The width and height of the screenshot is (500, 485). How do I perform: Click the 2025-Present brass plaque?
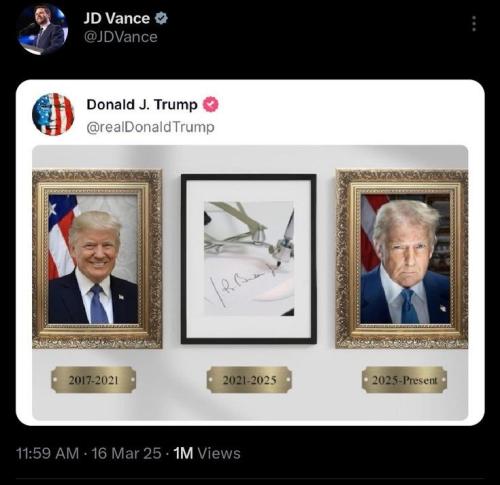tap(404, 380)
